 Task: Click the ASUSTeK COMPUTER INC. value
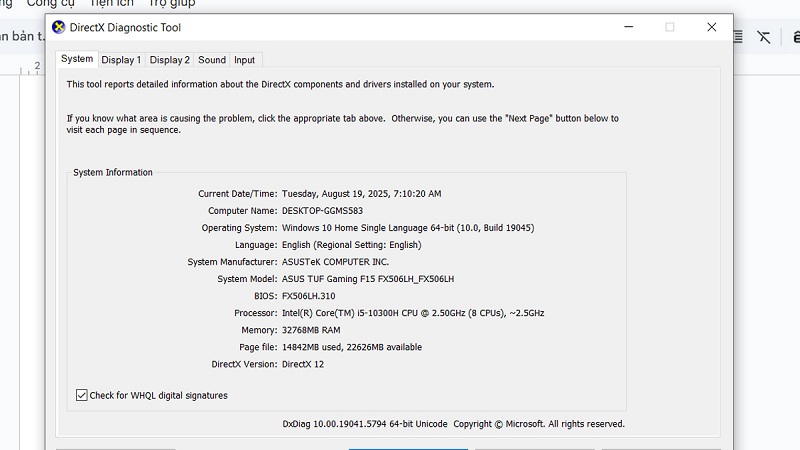(335, 262)
